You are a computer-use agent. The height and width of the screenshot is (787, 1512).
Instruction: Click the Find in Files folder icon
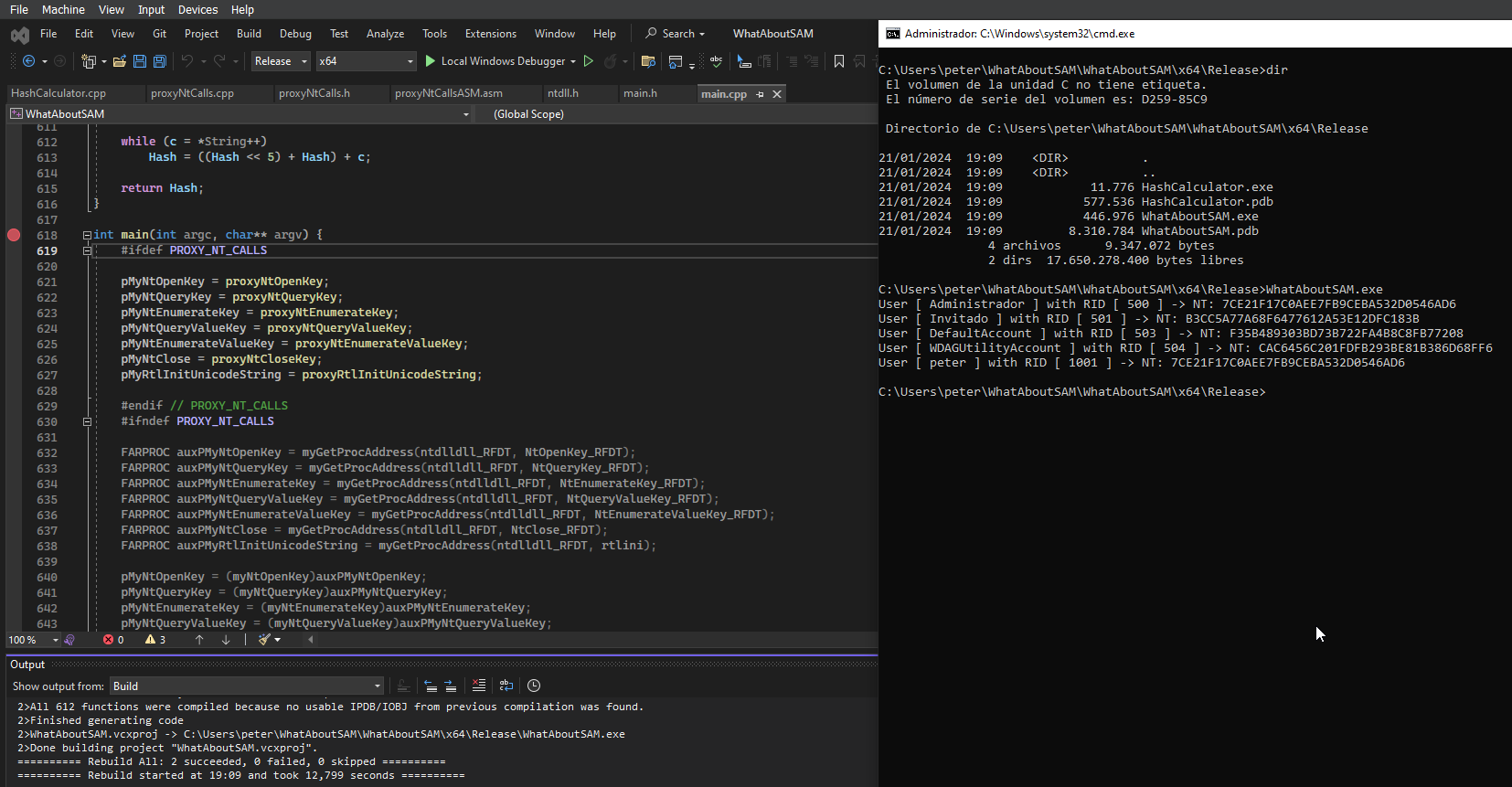[648, 61]
